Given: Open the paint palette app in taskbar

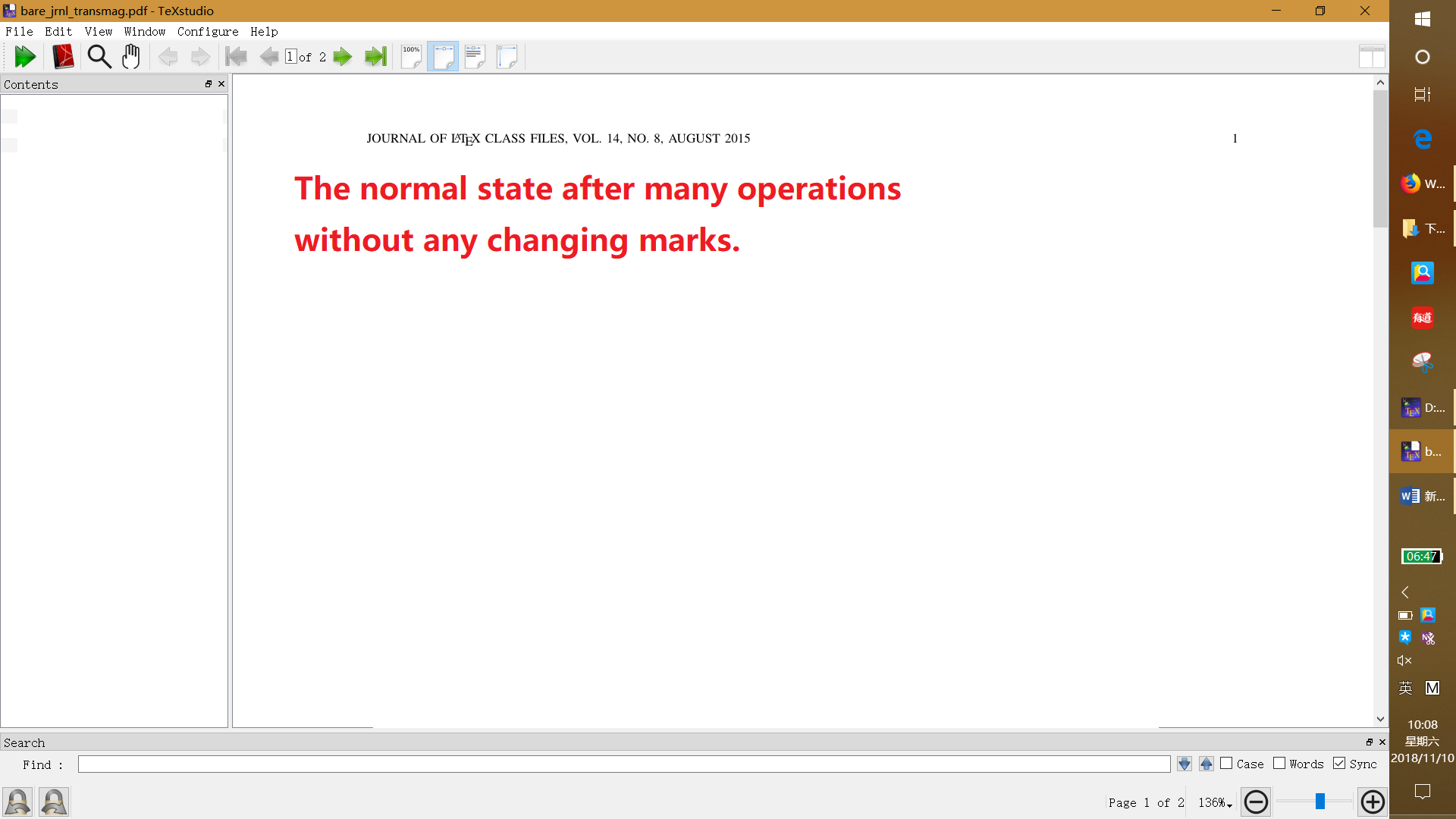Looking at the screenshot, I should tap(1423, 362).
